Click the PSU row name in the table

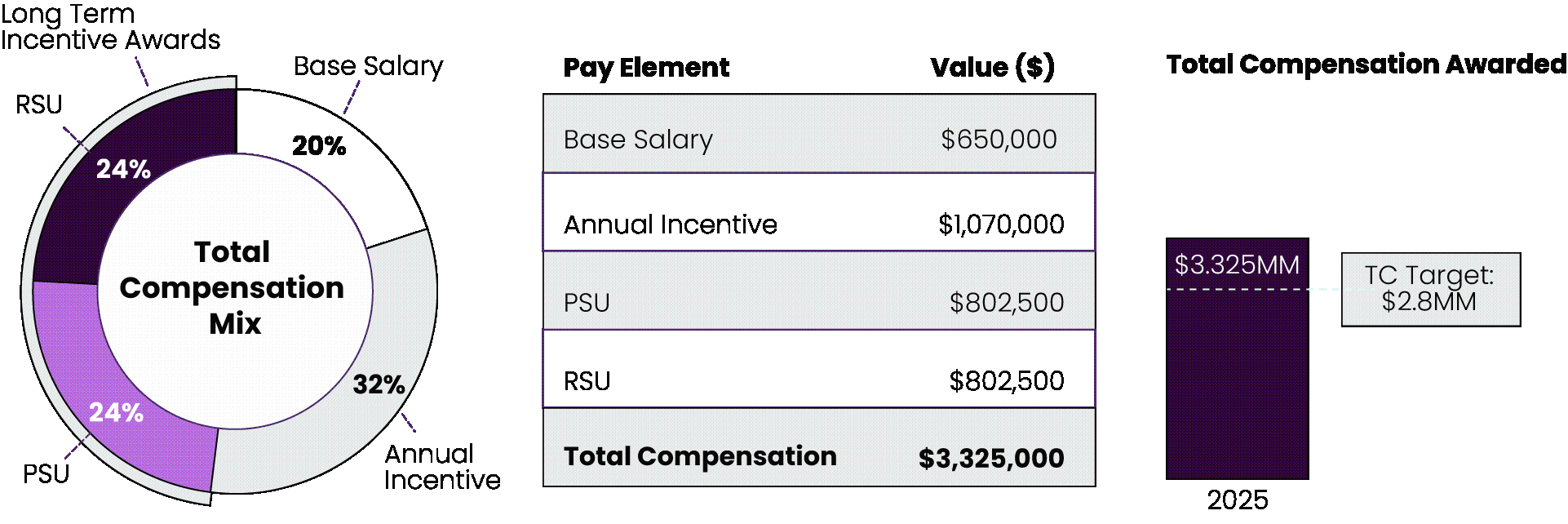587,303
